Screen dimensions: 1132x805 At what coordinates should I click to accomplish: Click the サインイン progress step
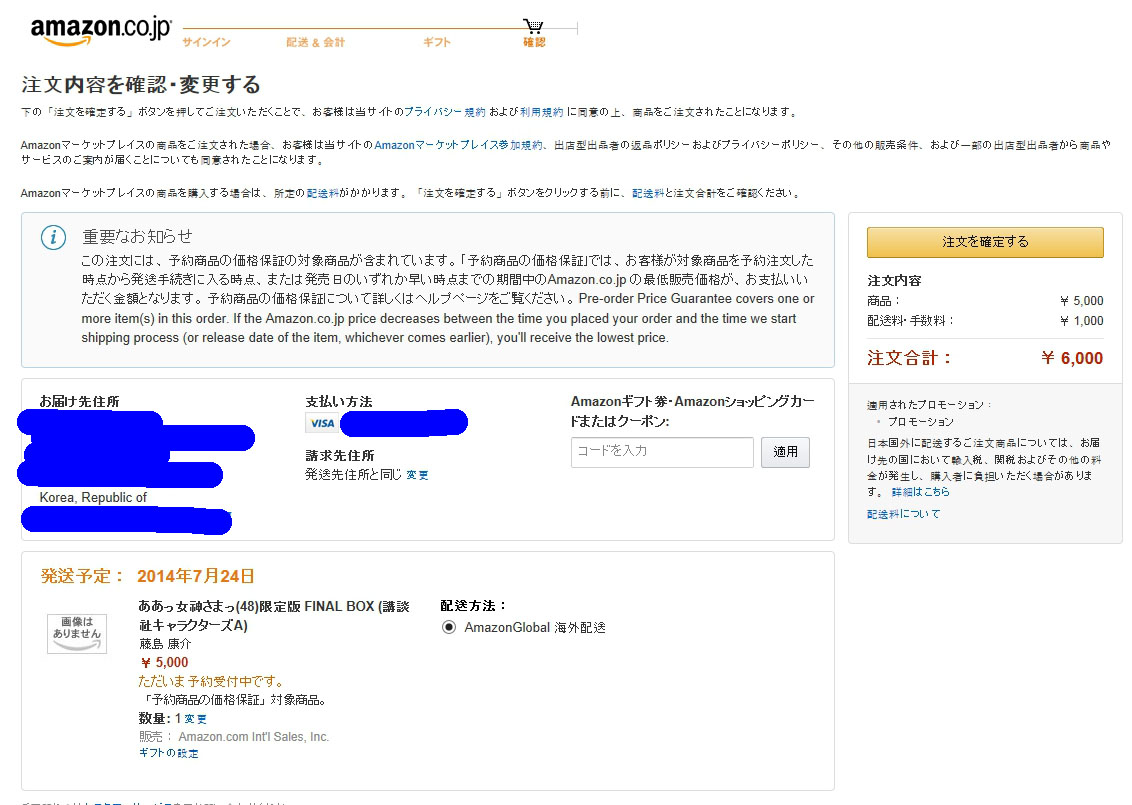coord(206,42)
